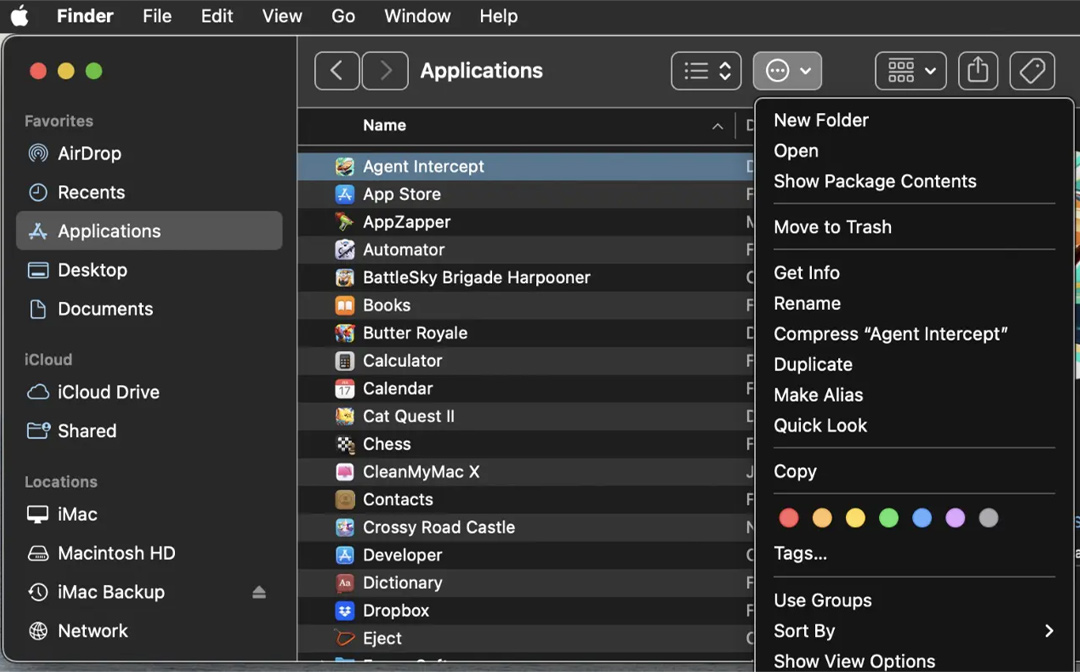Pick the purple tag color dot
The height and width of the screenshot is (672, 1080).
955,518
